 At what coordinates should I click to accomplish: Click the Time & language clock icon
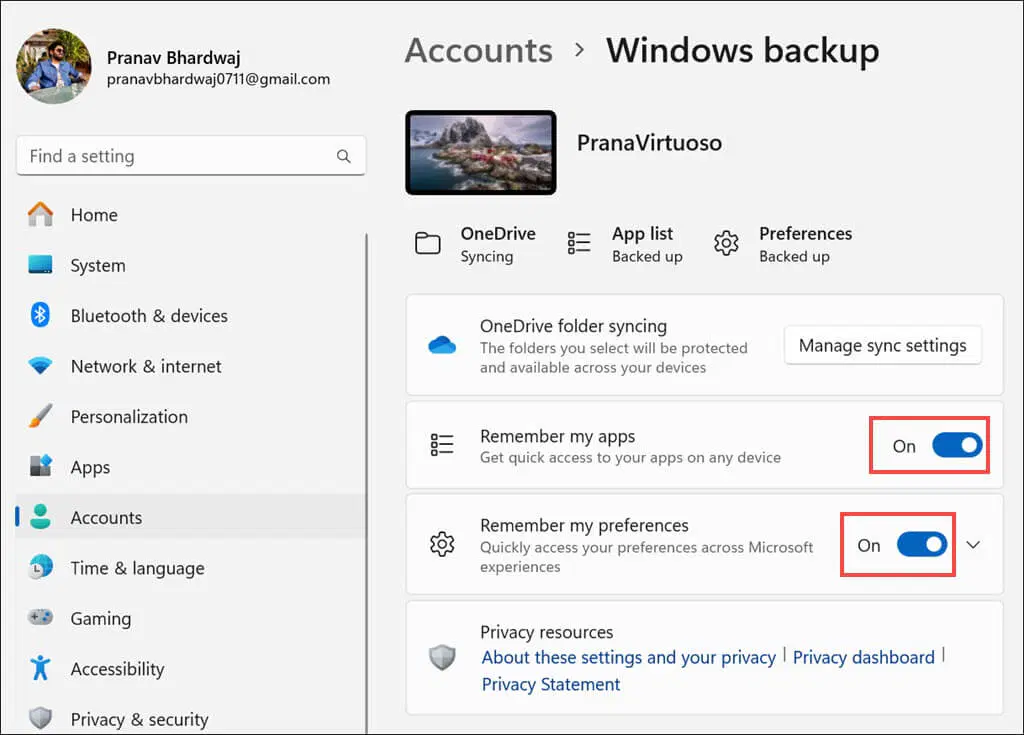pyautogui.click(x=40, y=568)
